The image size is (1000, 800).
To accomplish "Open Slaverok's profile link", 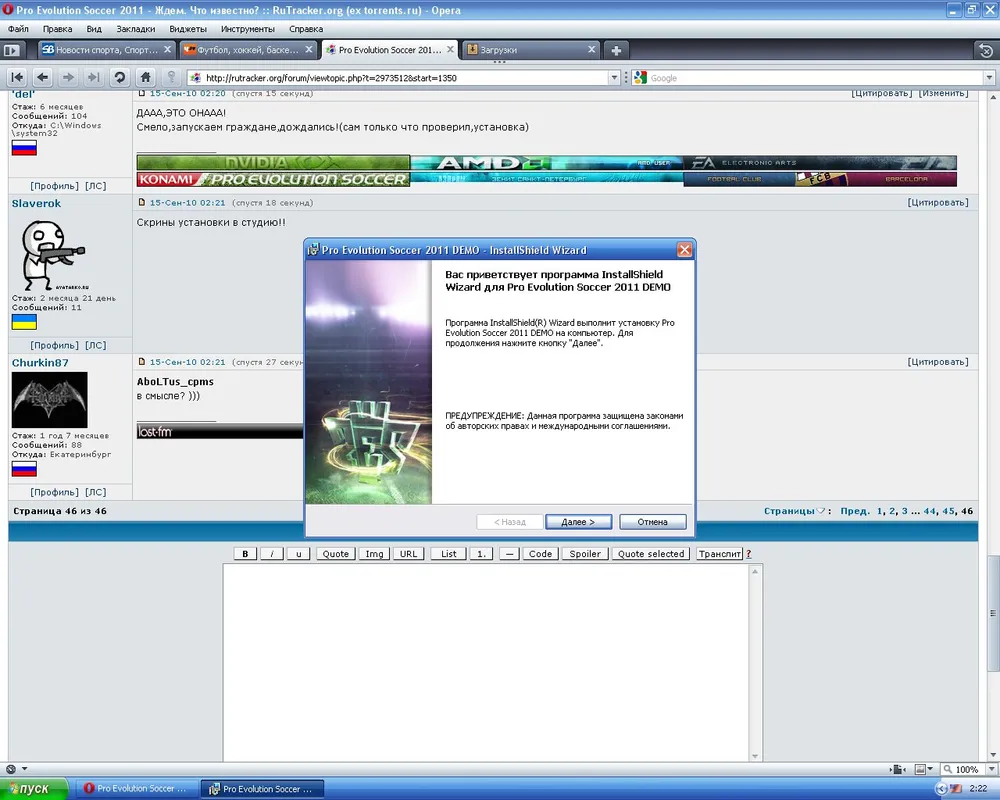I will (x=55, y=345).
